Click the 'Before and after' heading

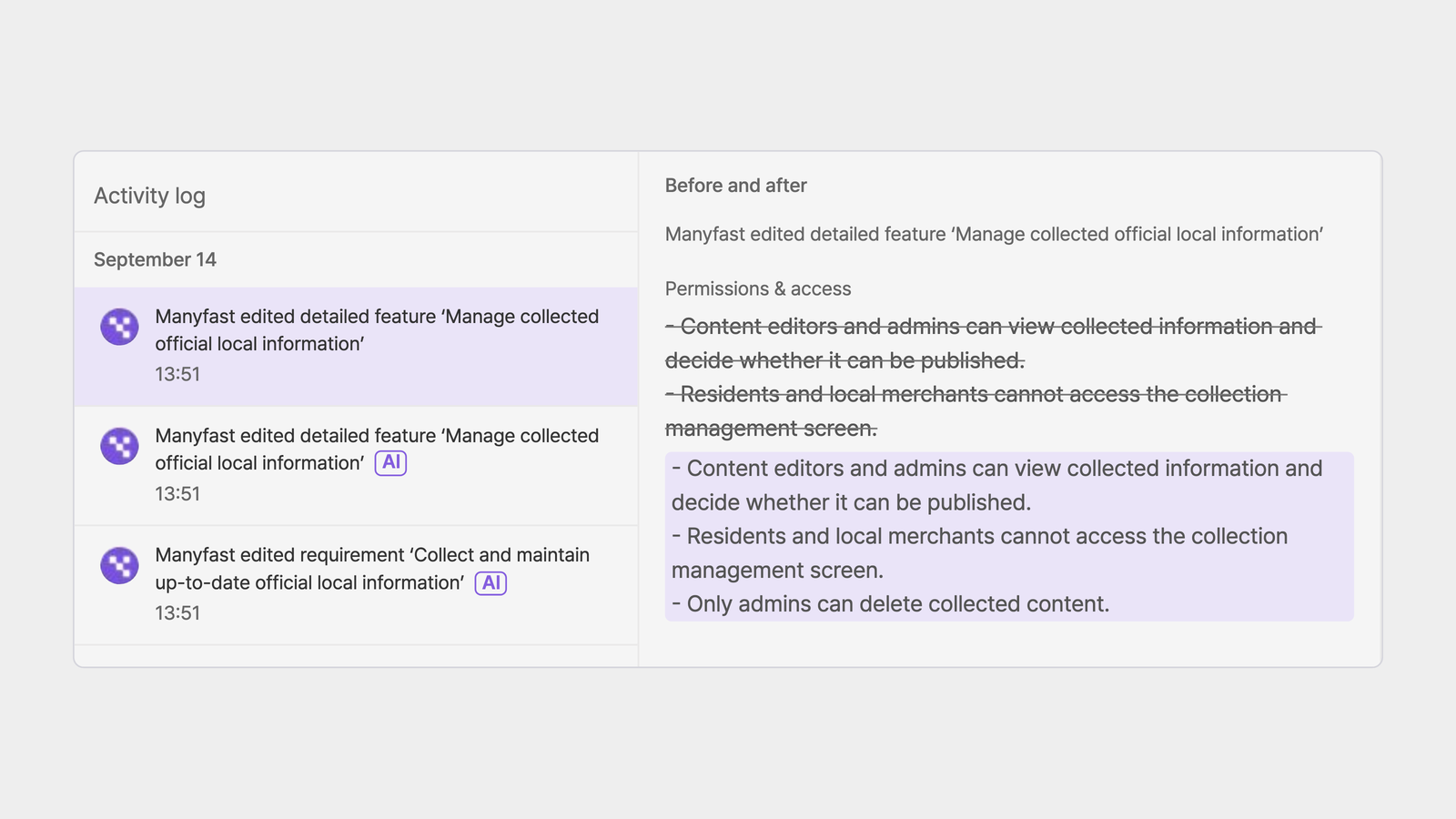pos(736,186)
